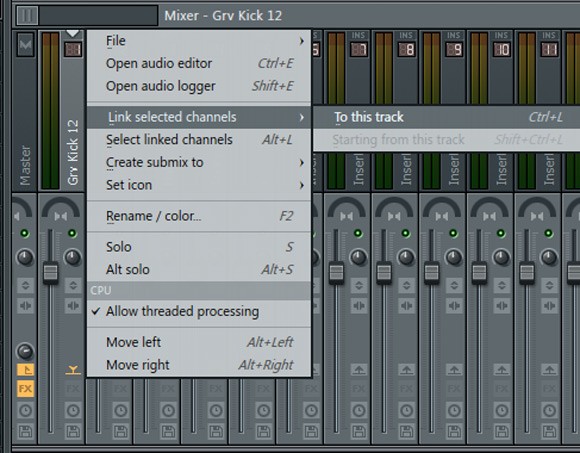Open the mixer options button beside the title
Image resolution: width=580 pixels, height=453 pixels.
coord(27,16)
